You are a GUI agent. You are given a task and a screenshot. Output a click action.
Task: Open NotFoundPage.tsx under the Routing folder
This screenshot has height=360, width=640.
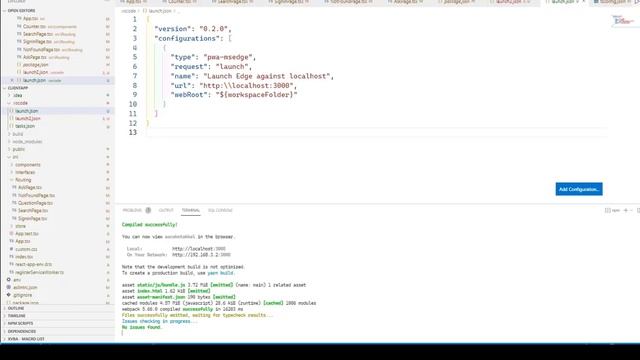[36, 195]
